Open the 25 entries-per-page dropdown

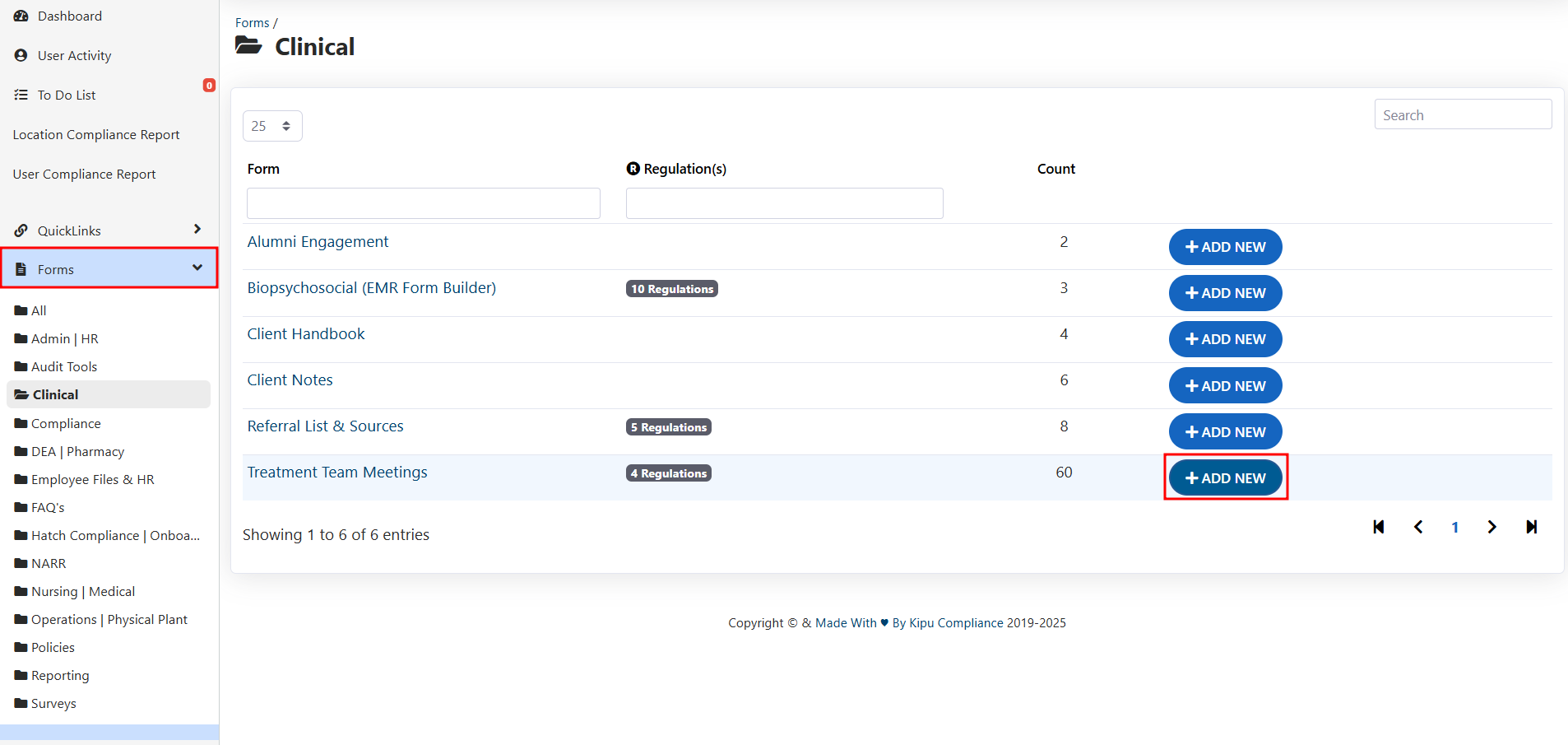click(x=272, y=126)
